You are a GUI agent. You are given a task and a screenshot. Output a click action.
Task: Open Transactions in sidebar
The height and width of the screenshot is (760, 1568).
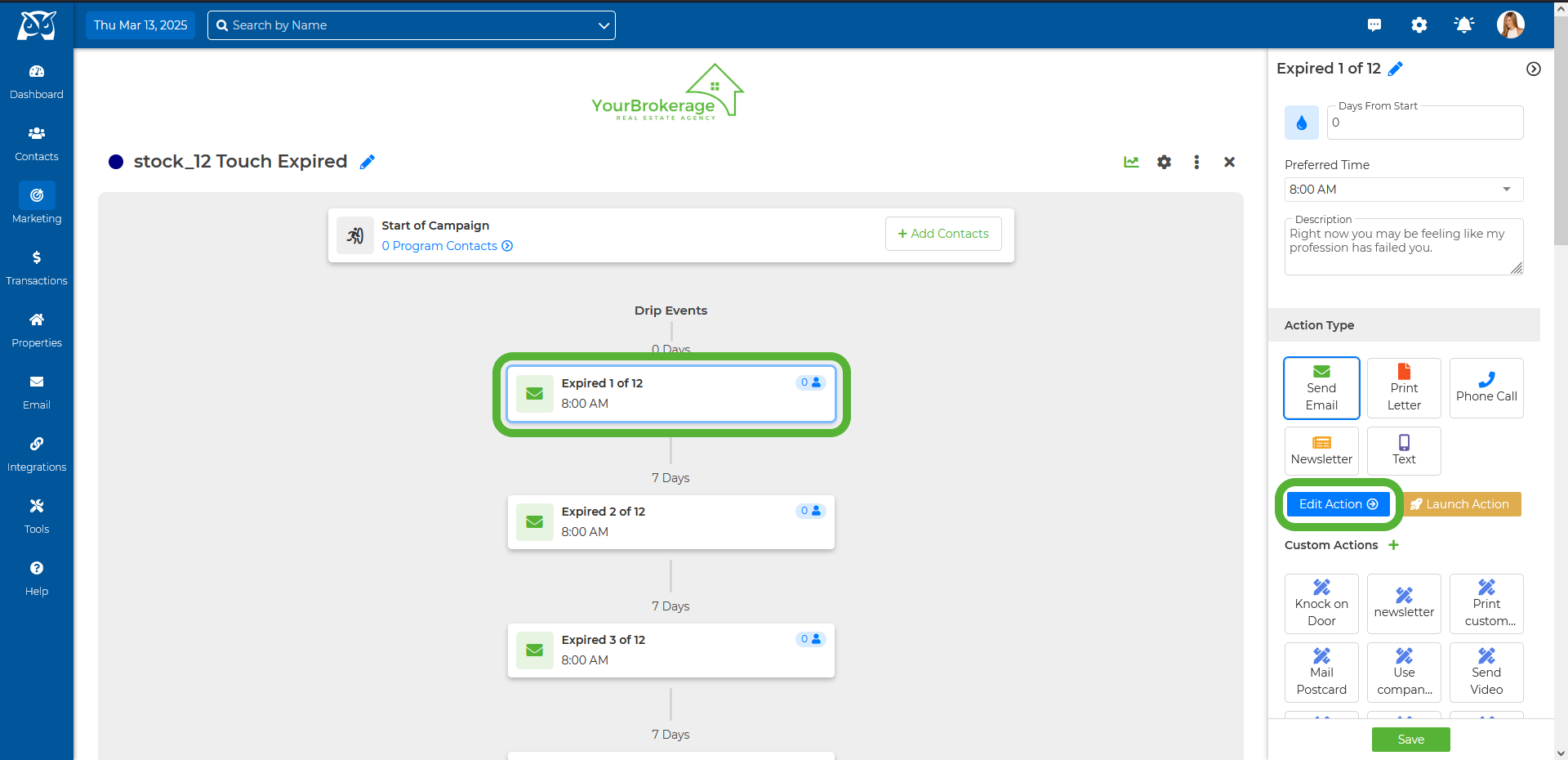click(x=37, y=268)
